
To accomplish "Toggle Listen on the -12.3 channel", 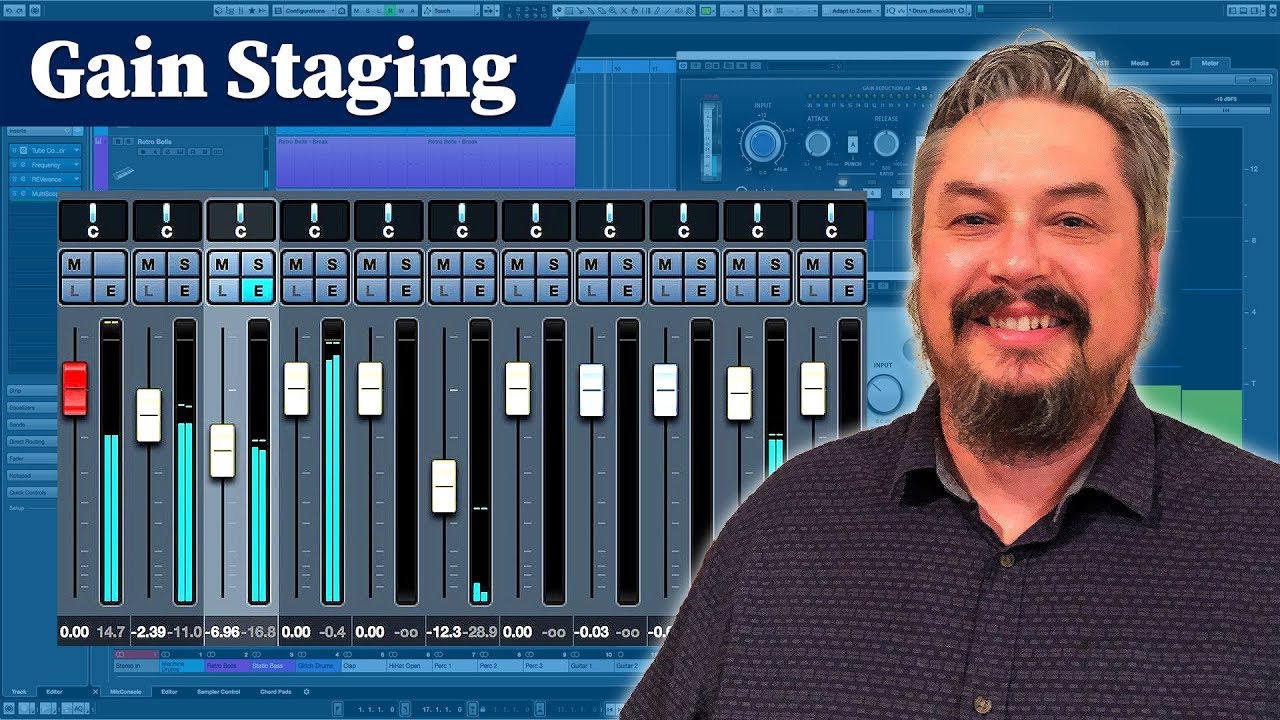I will (x=446, y=291).
